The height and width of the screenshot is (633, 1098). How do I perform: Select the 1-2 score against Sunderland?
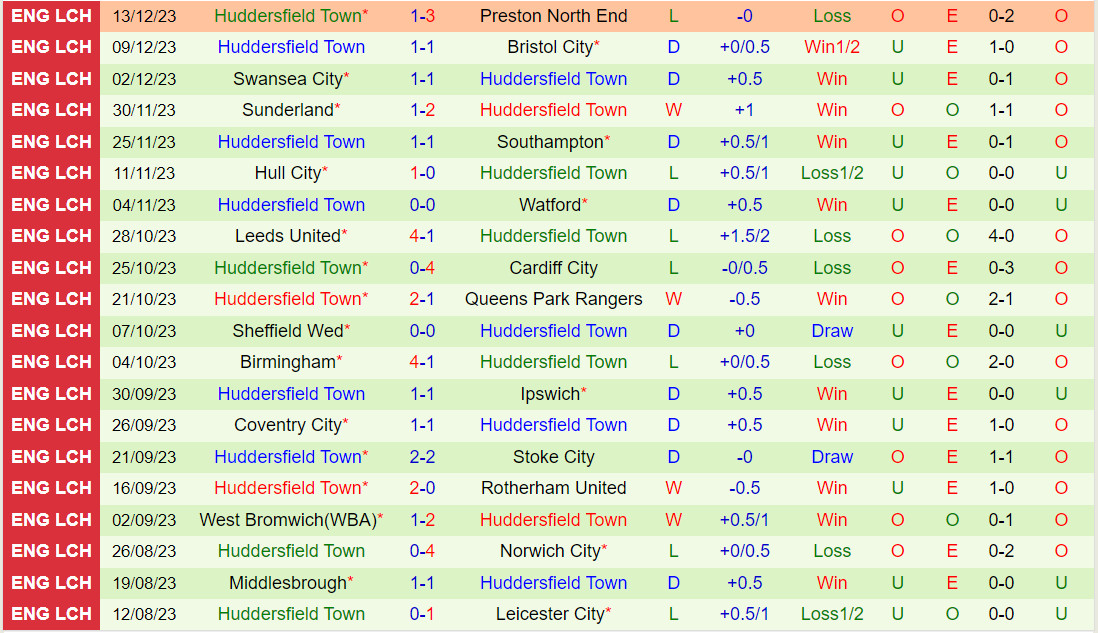422,110
